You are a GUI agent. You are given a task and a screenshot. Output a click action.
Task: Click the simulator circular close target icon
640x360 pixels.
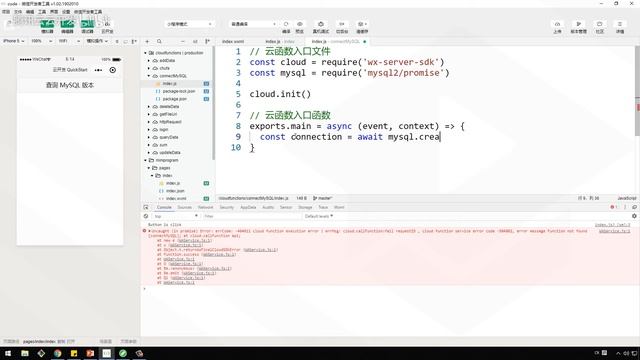113,70
